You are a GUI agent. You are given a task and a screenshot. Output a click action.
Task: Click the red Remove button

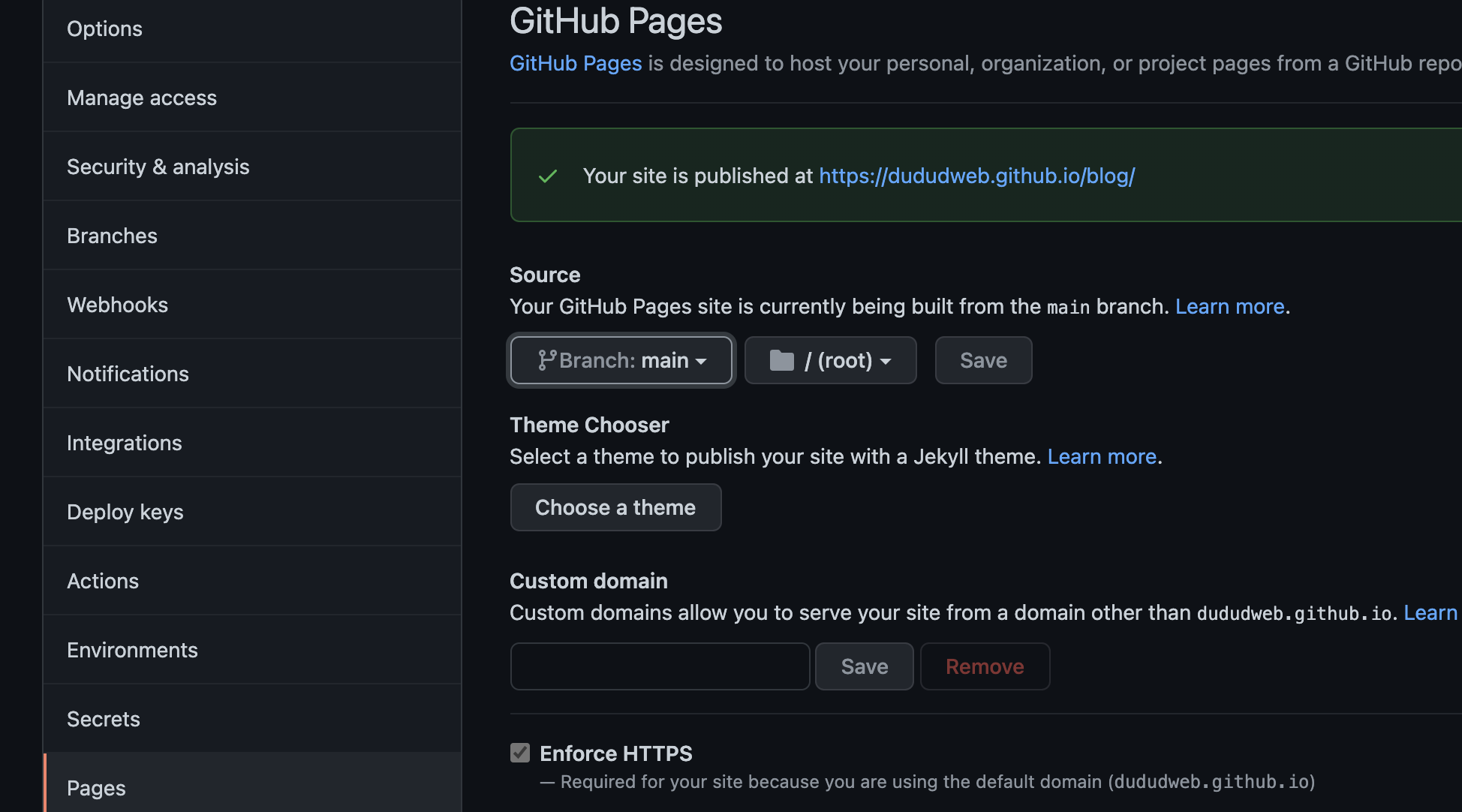click(985, 666)
